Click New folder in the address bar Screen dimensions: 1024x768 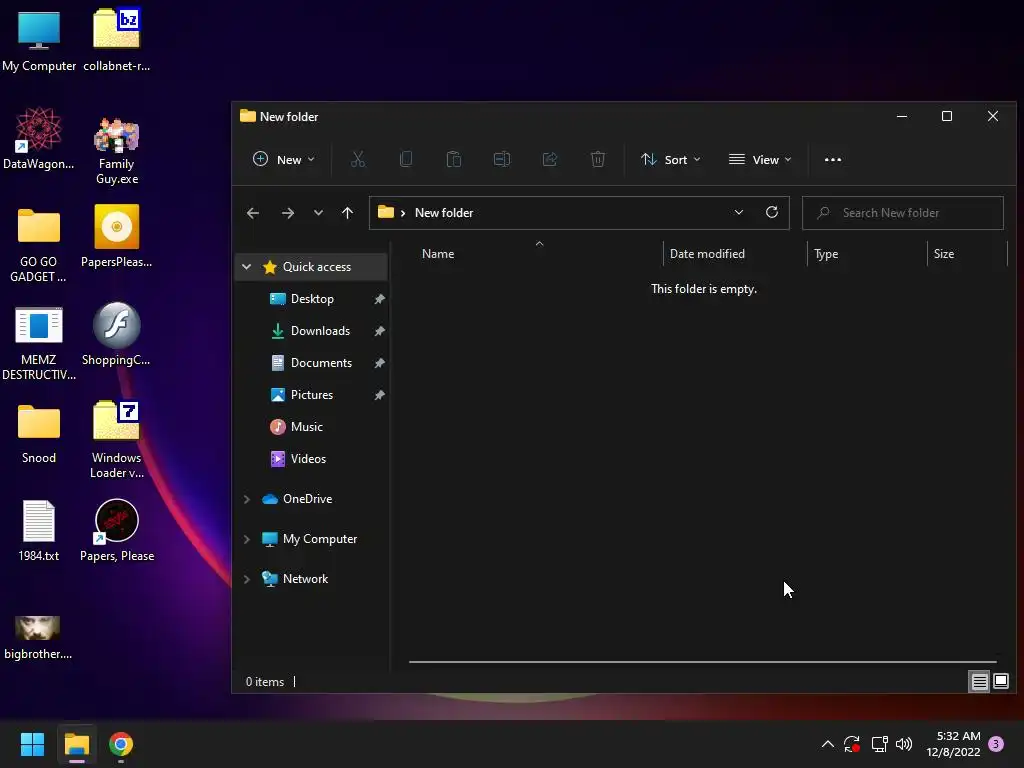pos(444,213)
